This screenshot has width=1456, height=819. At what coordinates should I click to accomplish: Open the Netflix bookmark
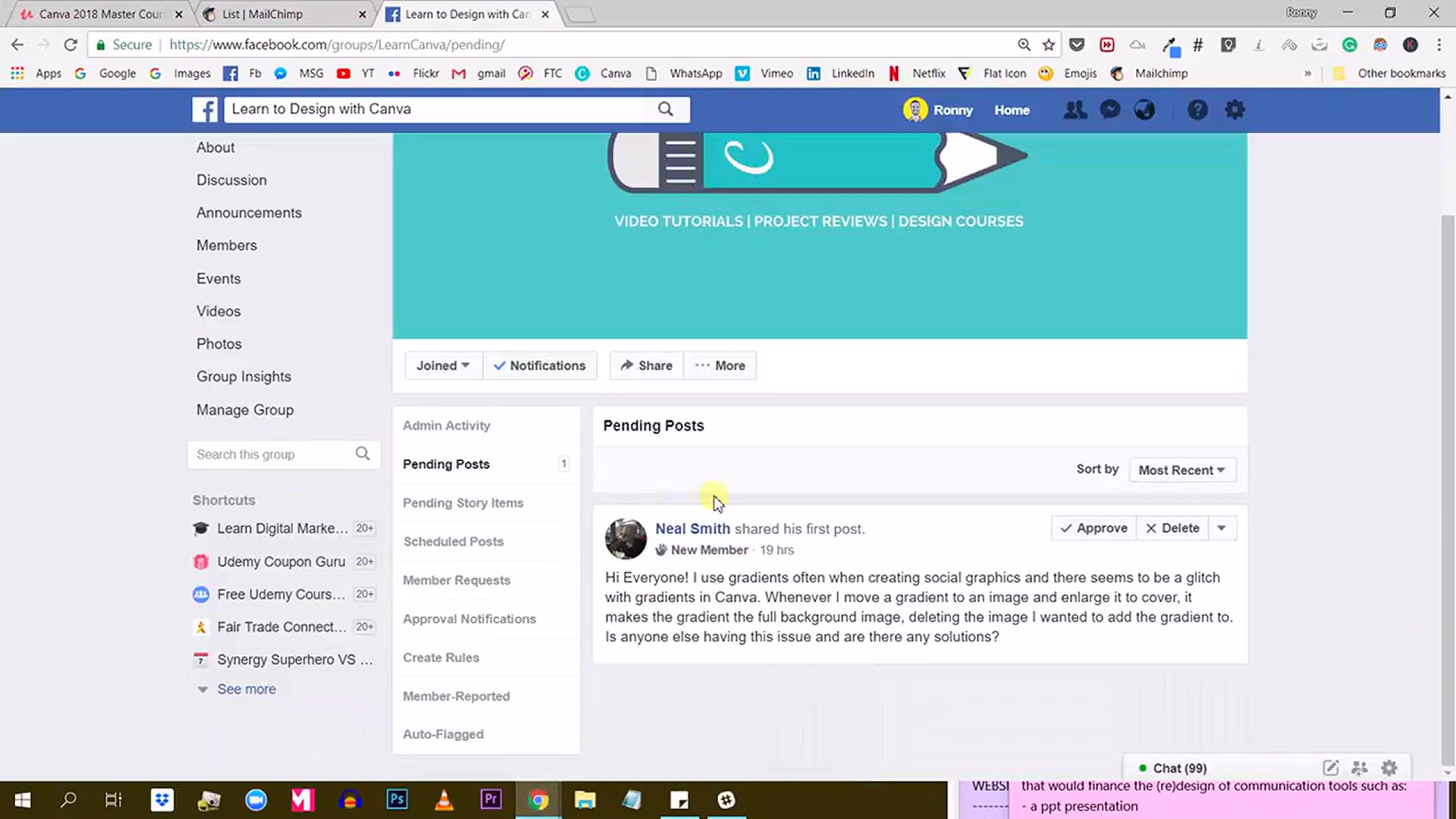tap(918, 74)
